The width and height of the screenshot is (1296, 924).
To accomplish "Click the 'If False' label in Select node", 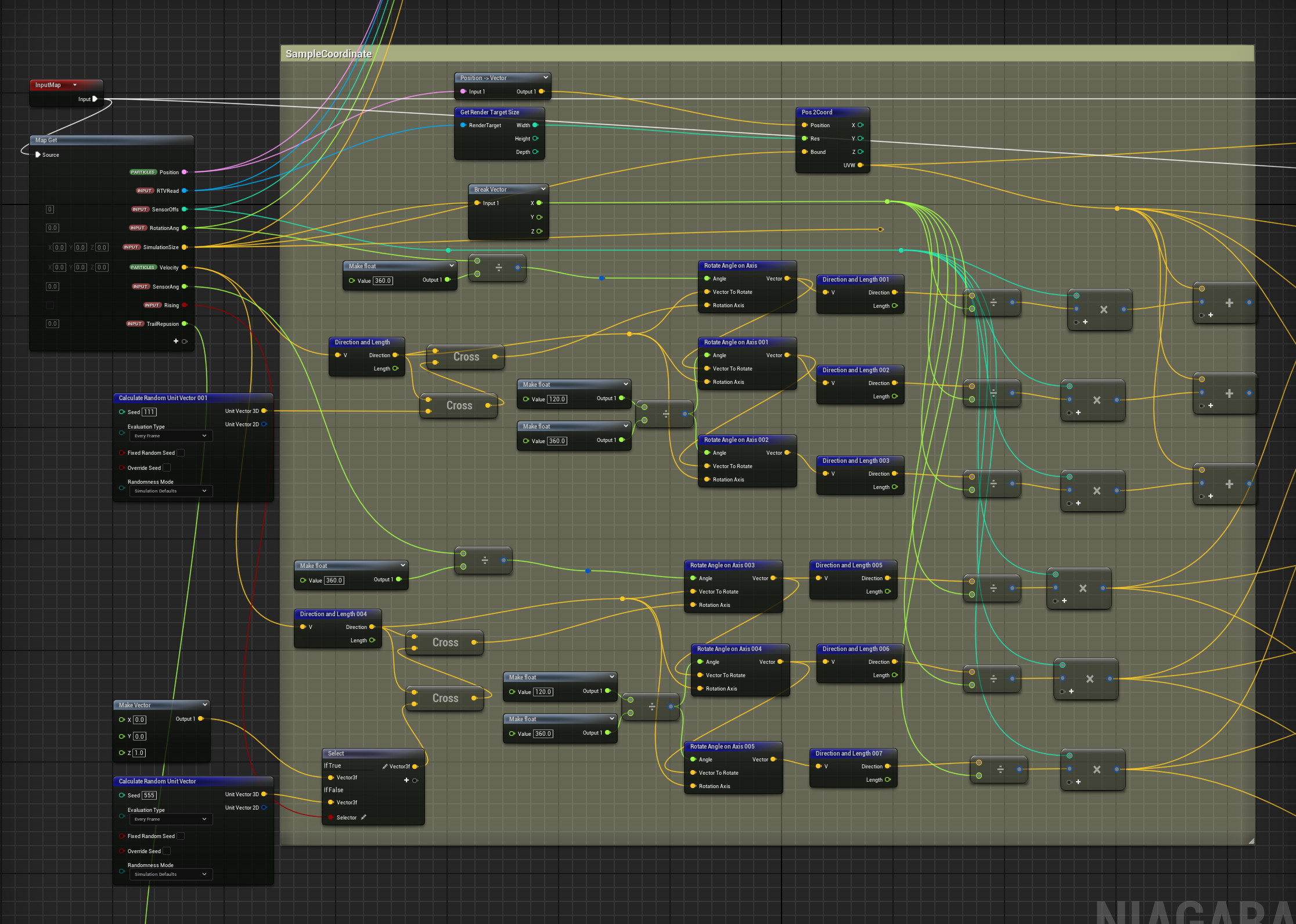I will coord(333,790).
